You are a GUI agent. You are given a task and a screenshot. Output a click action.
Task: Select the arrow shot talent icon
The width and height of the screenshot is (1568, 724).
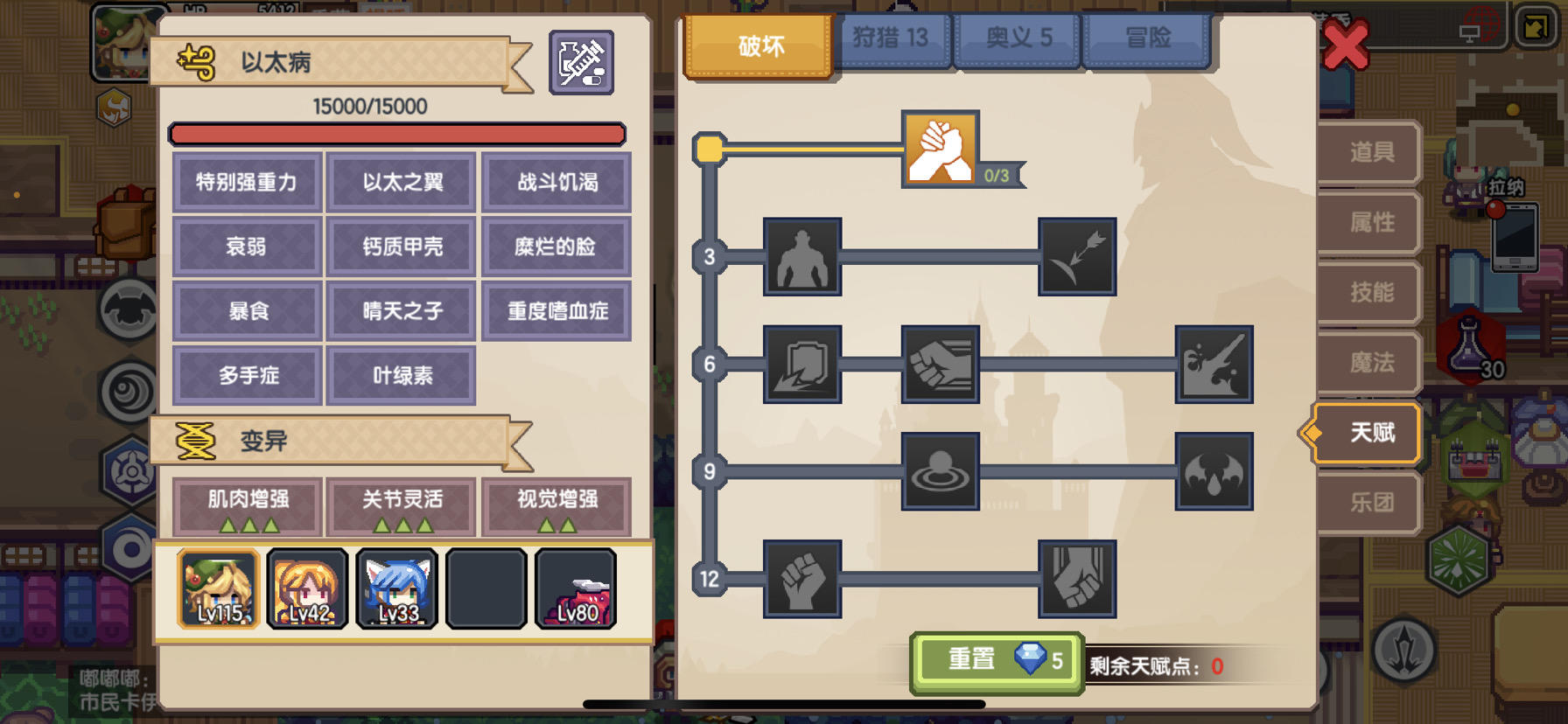click(1077, 257)
